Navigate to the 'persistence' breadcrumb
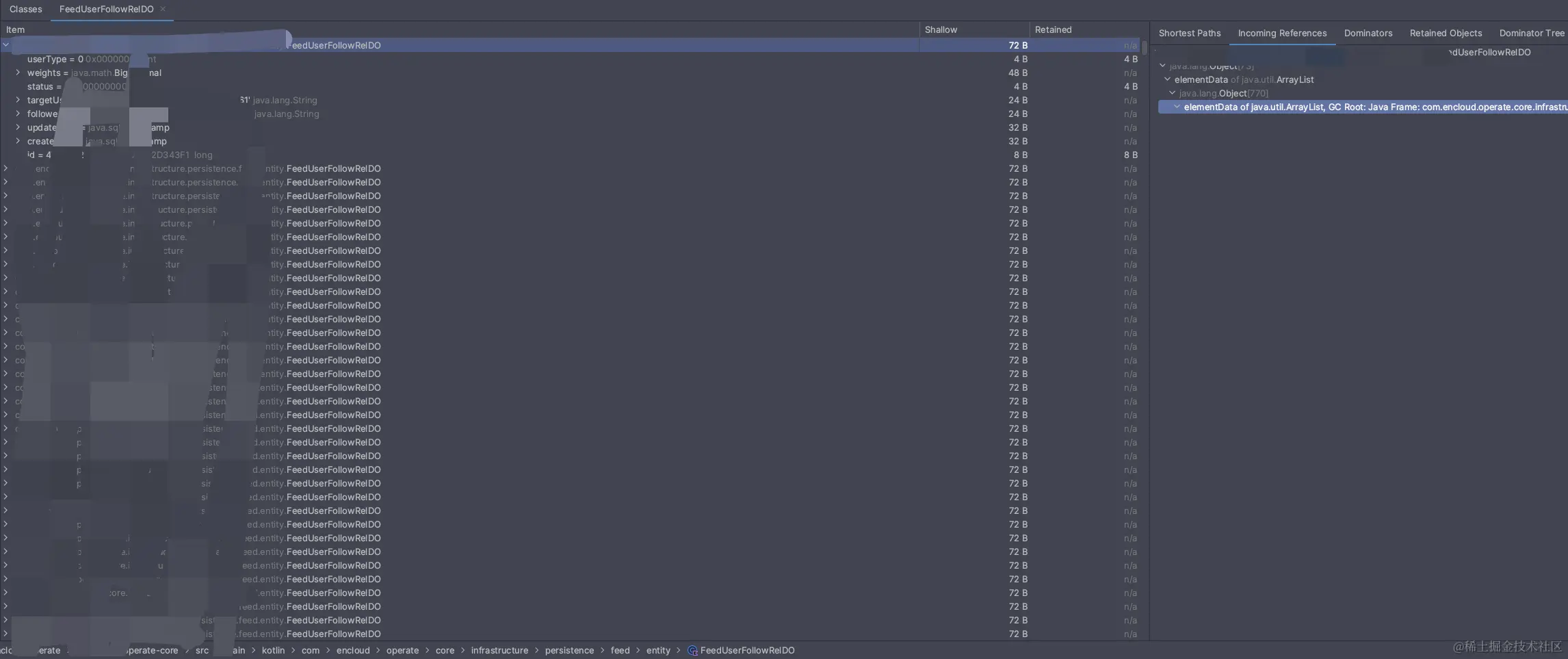Viewport: 1568px width, 659px height. [x=569, y=650]
